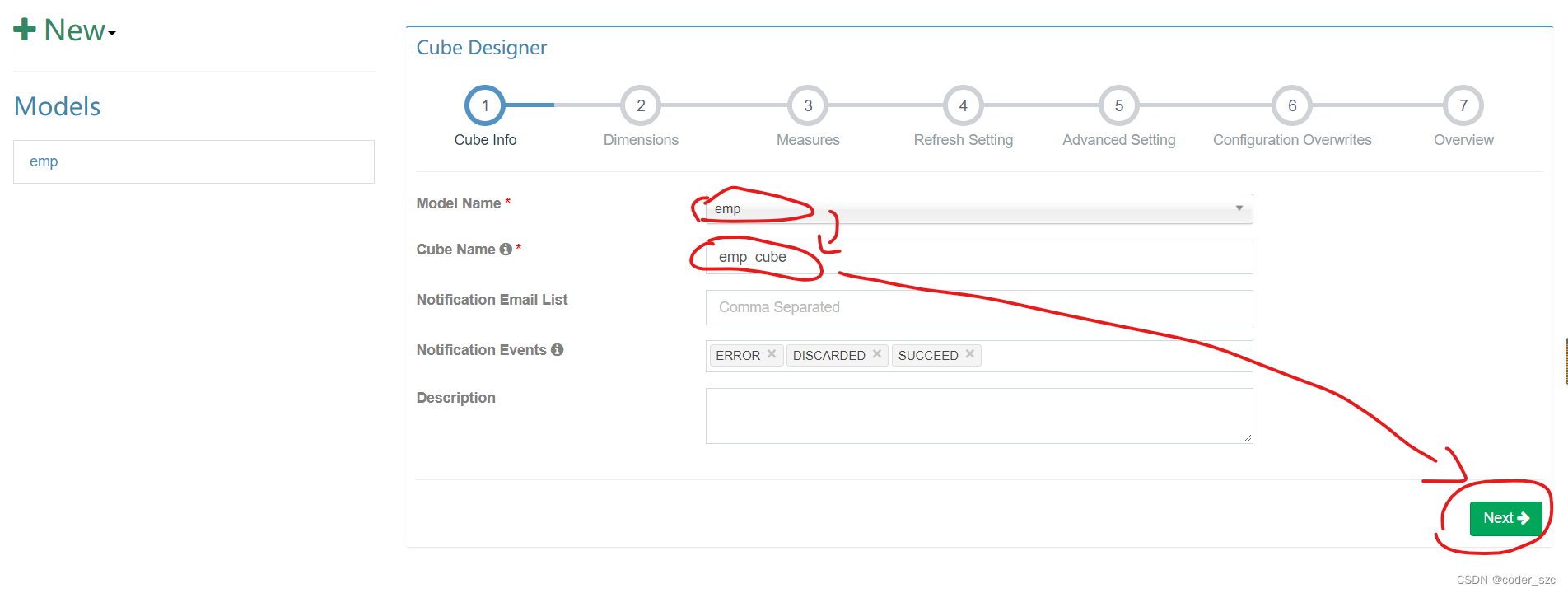Click the Cube Name input field
This screenshot has width=1568, height=593.
tap(979, 257)
